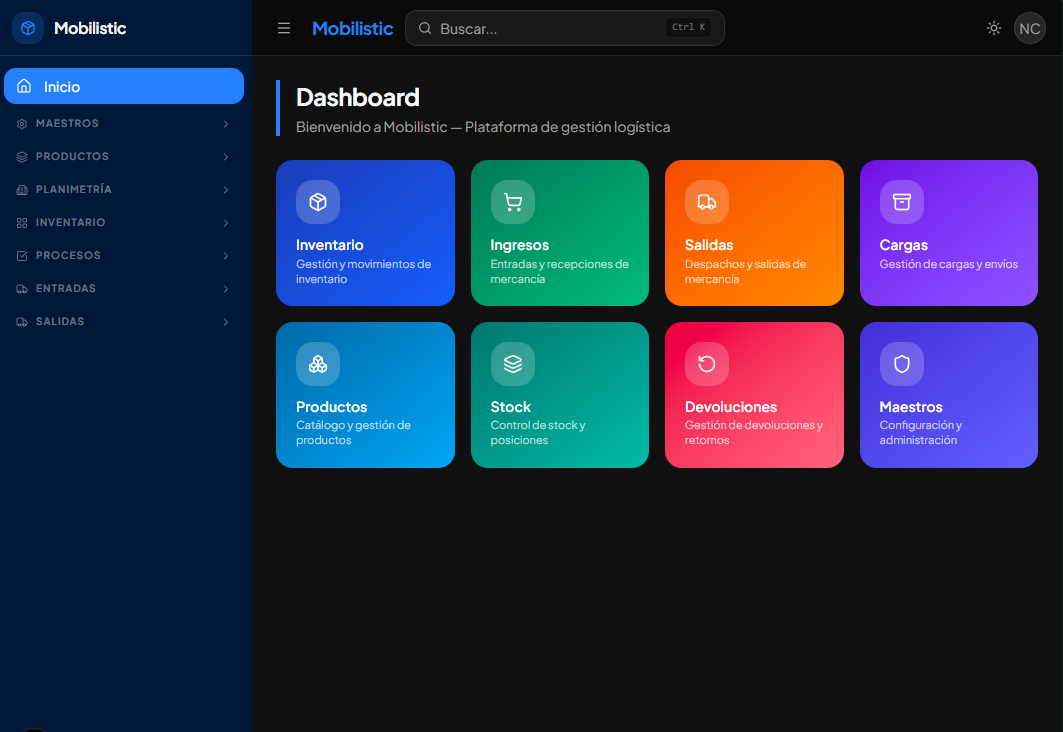1063x732 pixels.
Task: Expand PRODUCTOS with its chevron arrow
Action: [x=226, y=157]
